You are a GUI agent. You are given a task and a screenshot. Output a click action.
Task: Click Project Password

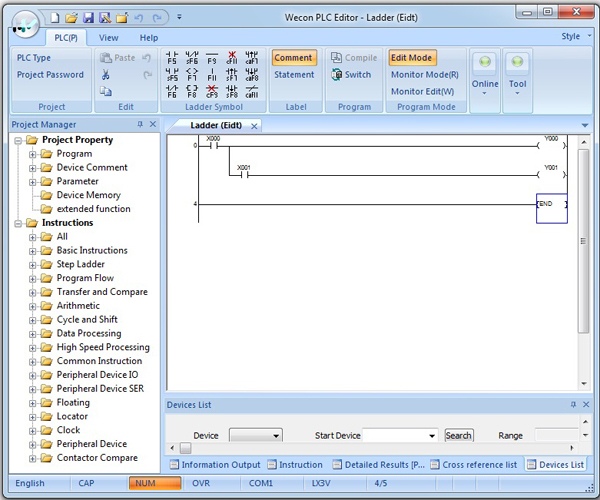click(x=50, y=75)
